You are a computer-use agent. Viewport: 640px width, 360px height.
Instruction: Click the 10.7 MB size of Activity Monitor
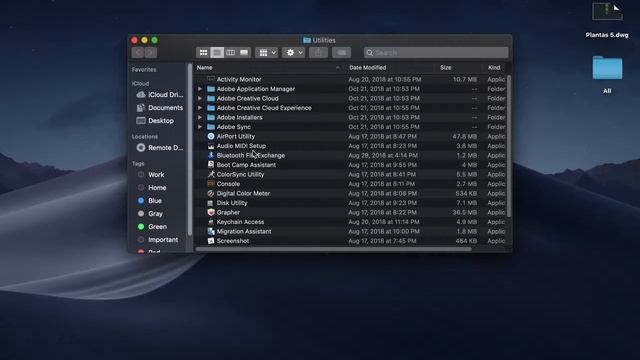464,79
